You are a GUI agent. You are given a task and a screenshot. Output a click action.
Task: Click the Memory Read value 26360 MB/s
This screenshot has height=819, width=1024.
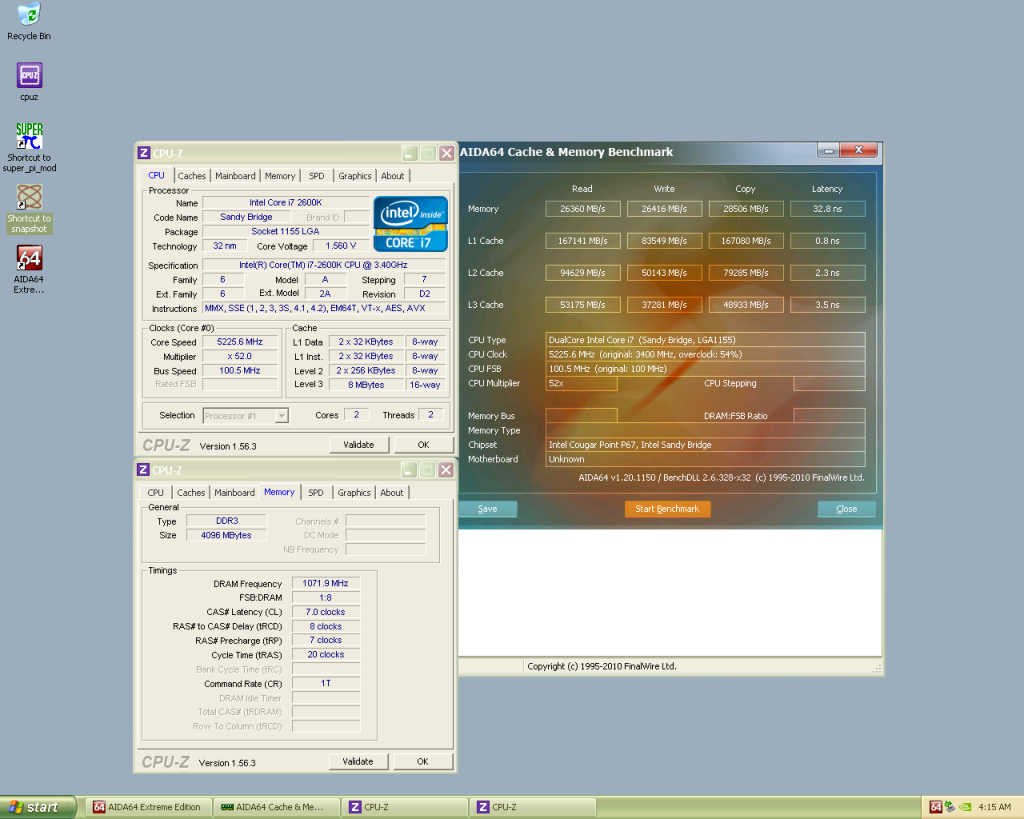click(x=583, y=209)
